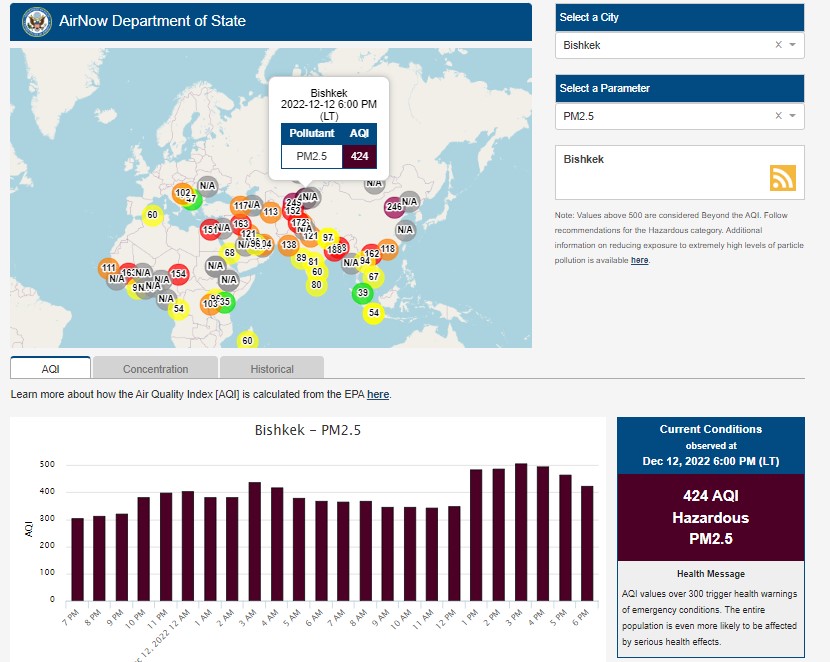This screenshot has height=662, width=830.
Task: Select the red 154 AQI map marker
Action: pyautogui.click(x=178, y=274)
